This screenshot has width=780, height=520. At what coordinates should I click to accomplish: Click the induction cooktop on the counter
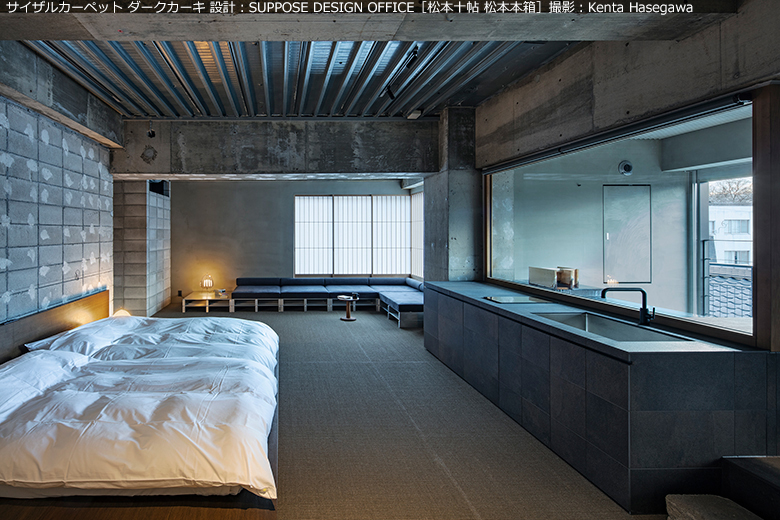point(513,298)
